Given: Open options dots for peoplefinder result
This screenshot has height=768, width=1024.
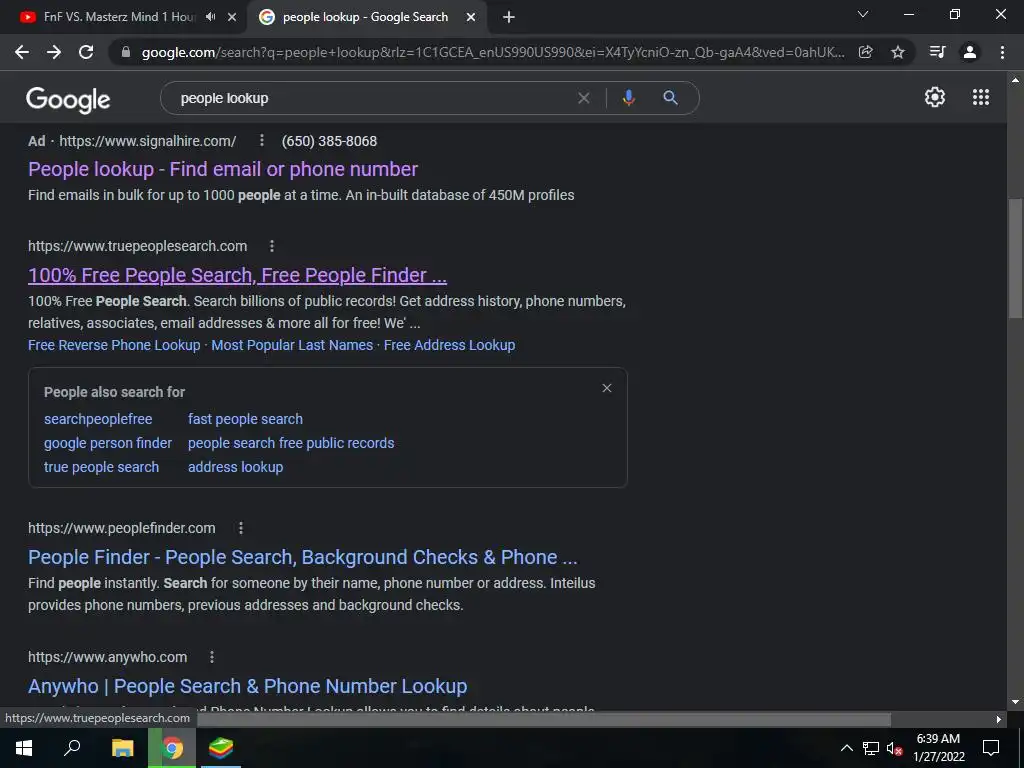Looking at the screenshot, I should pyautogui.click(x=240, y=527).
